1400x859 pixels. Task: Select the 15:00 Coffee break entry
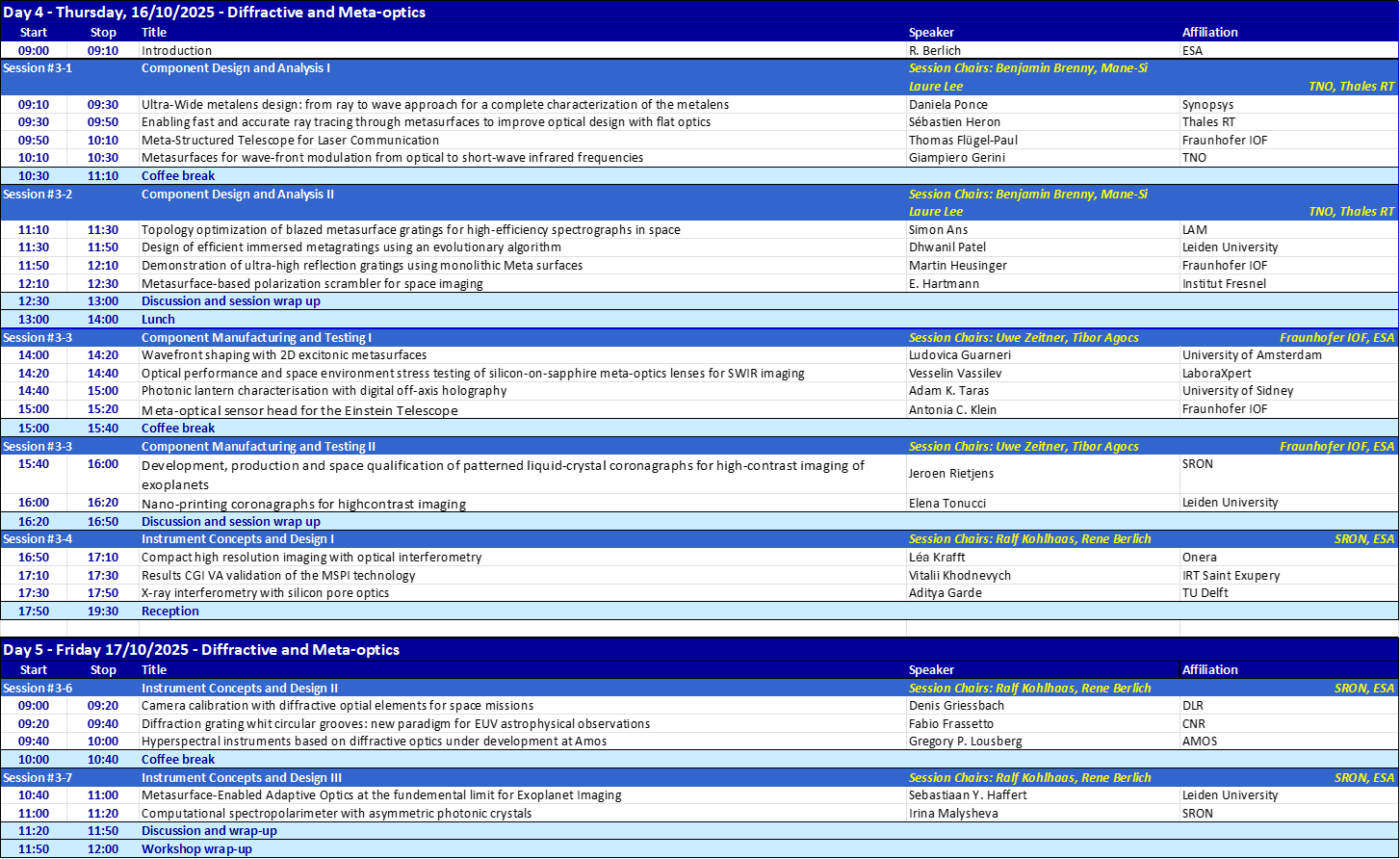[x=178, y=429]
